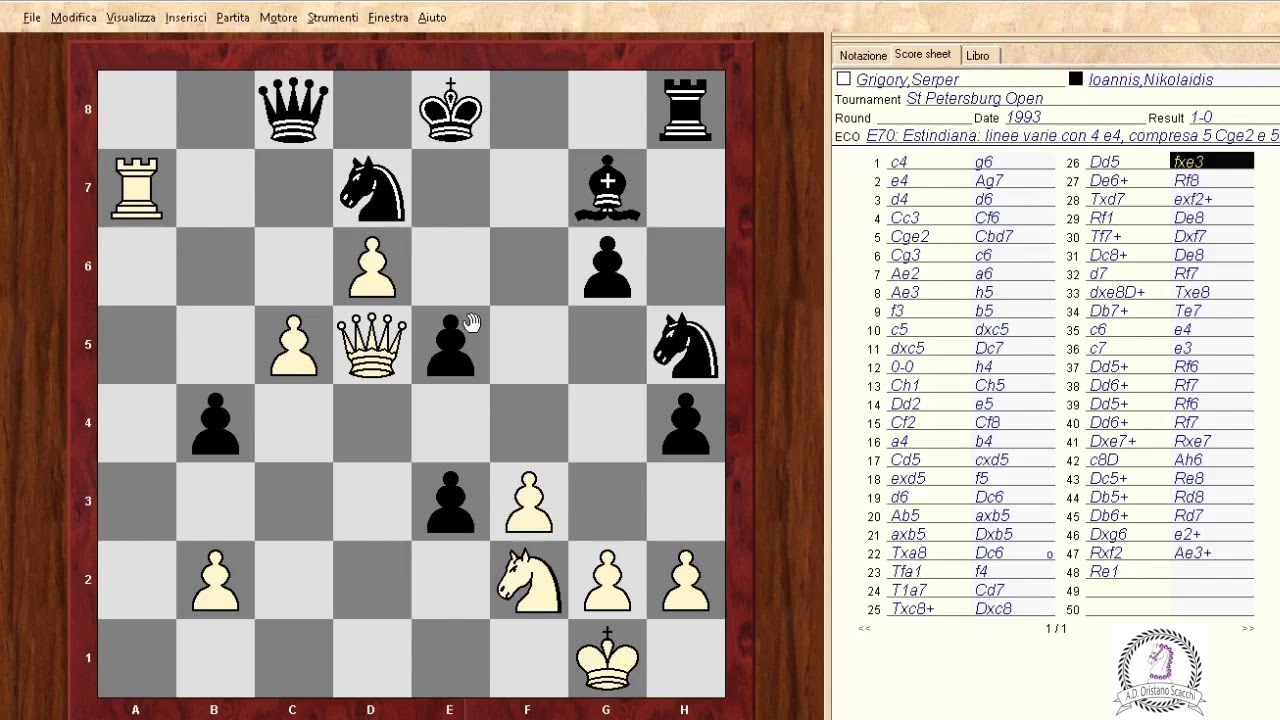Screen dimensions: 1280x720
Task: Select the white rook on a7
Action: tap(136, 188)
